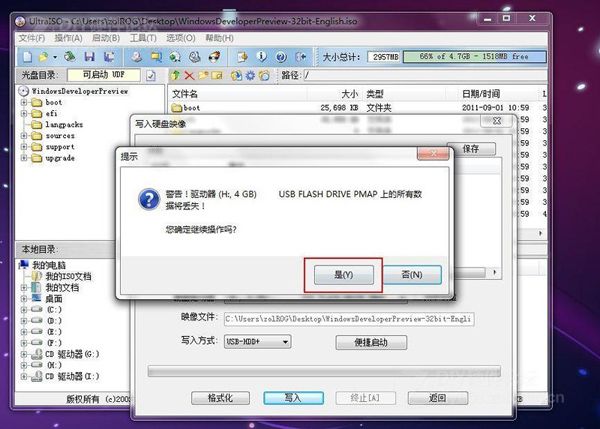Image resolution: width=600 pixels, height=429 pixels.
Task: Click the Save As toolbar icon
Action: tap(109, 57)
